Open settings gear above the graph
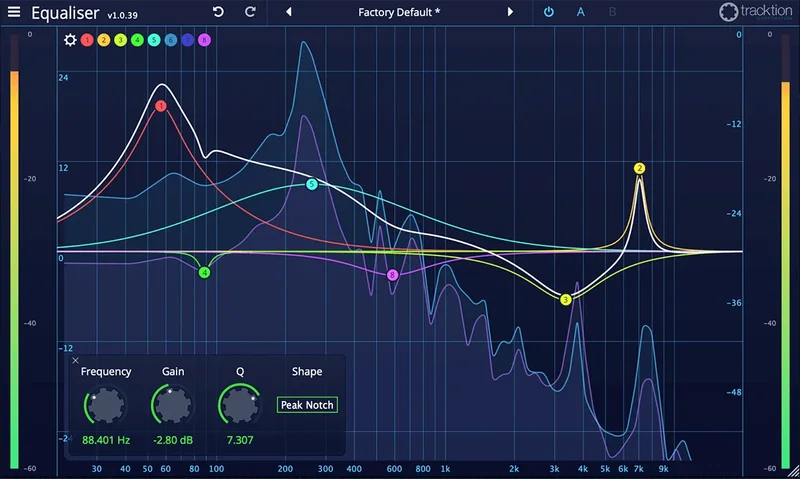Viewport: 800px width, 479px height. [70, 40]
